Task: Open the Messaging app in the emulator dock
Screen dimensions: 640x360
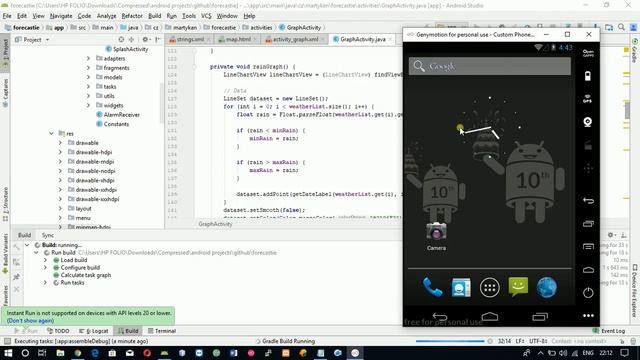Action: (518, 287)
